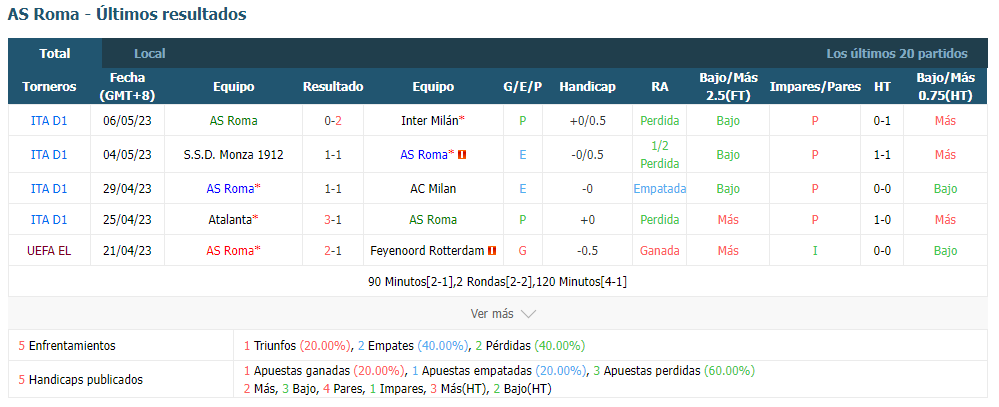The width and height of the screenshot is (999, 407).
Task: Click the Handicap column header
Action: coord(587,87)
